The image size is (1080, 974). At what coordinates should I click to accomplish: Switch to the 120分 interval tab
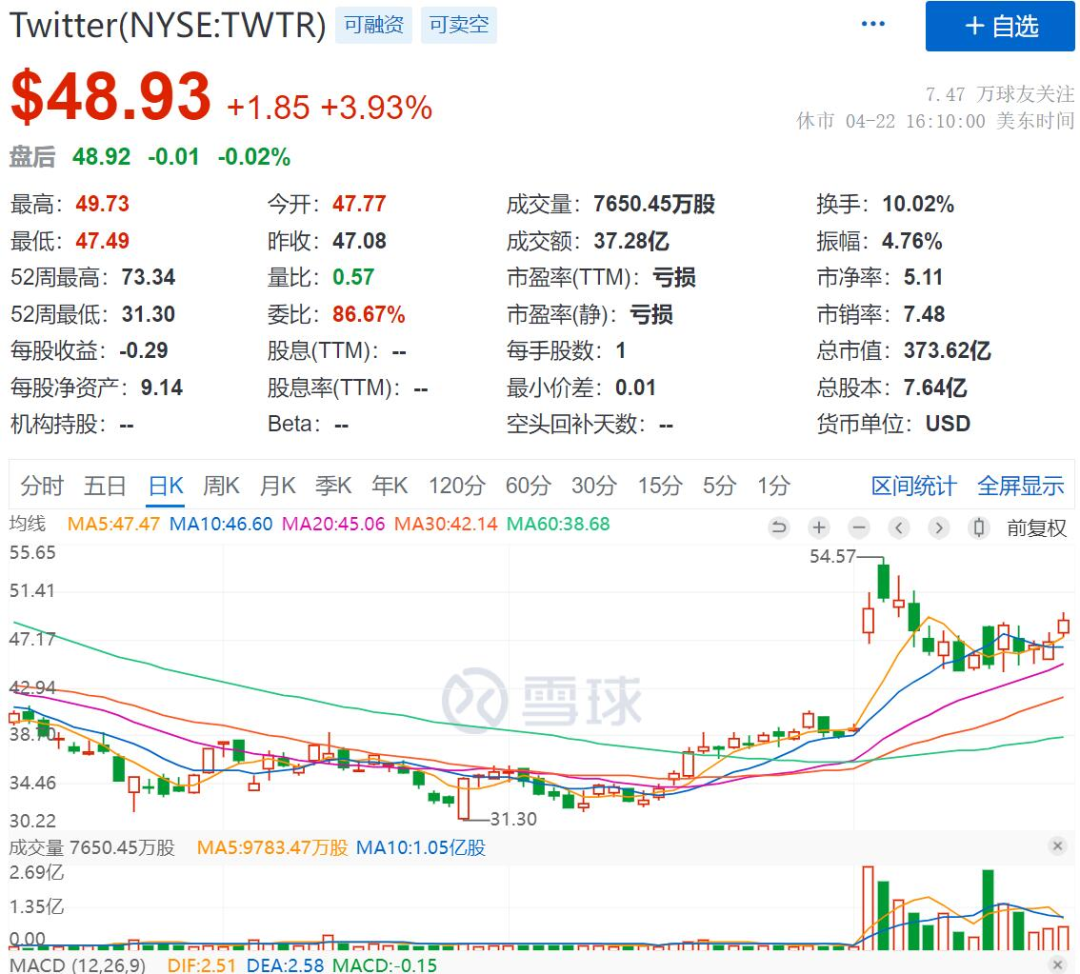tap(457, 486)
